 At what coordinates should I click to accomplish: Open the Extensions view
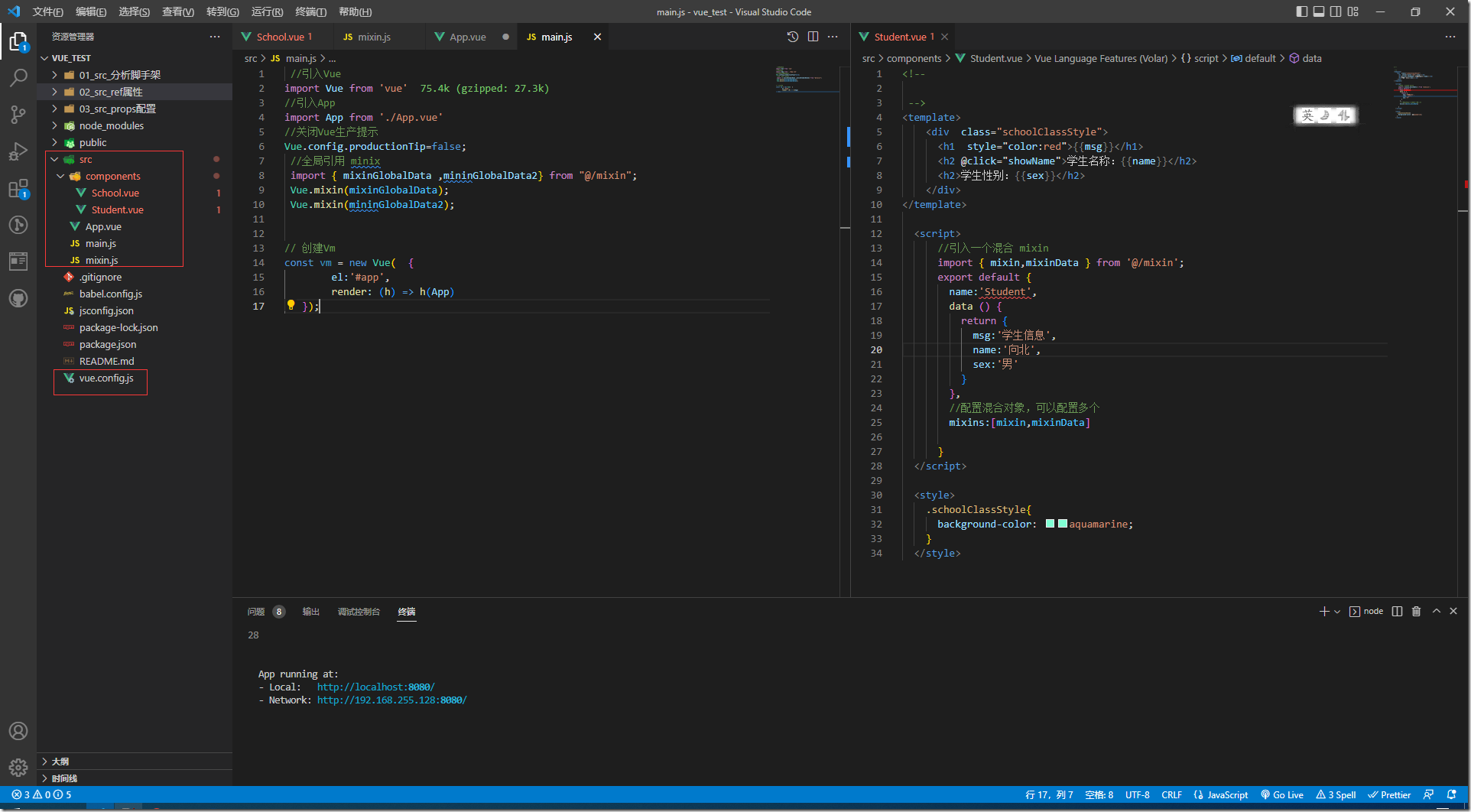point(18,188)
